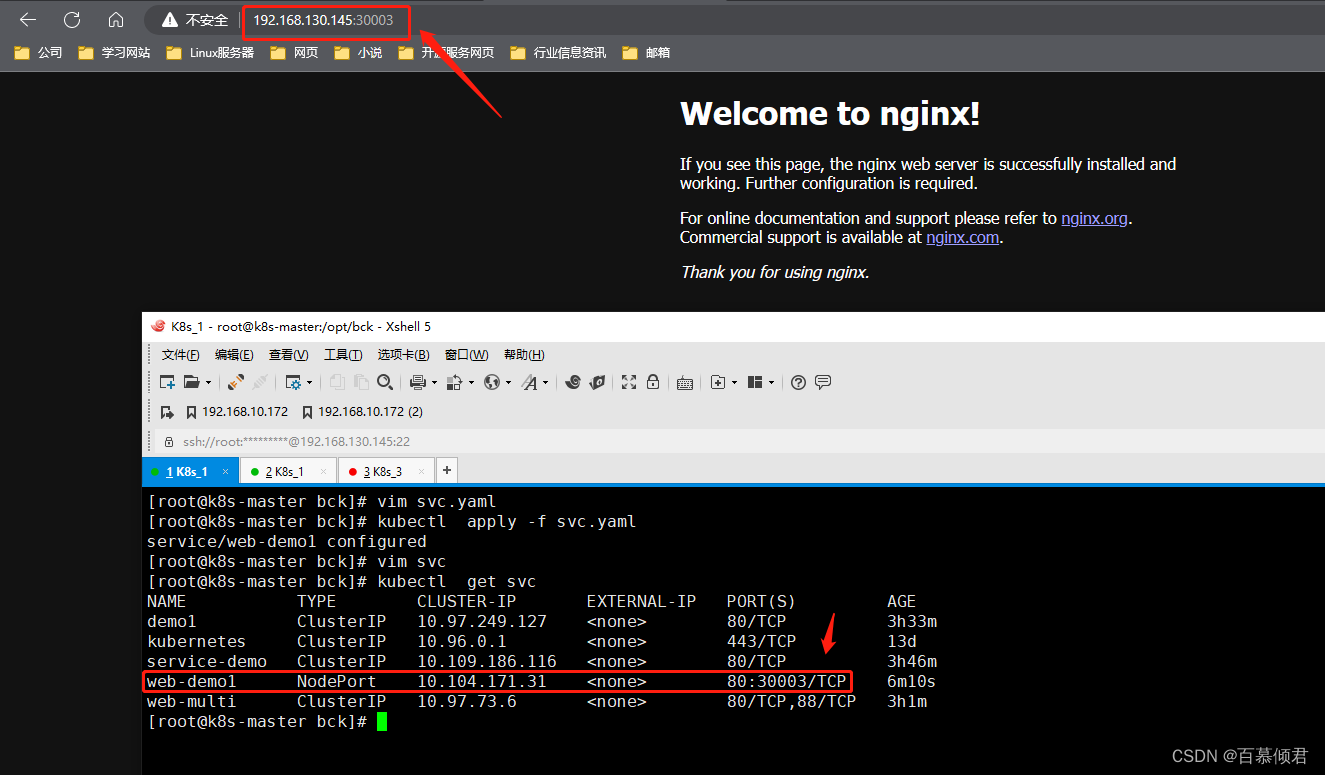Click the browser home icon
This screenshot has height=775, width=1325.
pyautogui.click(x=116, y=19)
